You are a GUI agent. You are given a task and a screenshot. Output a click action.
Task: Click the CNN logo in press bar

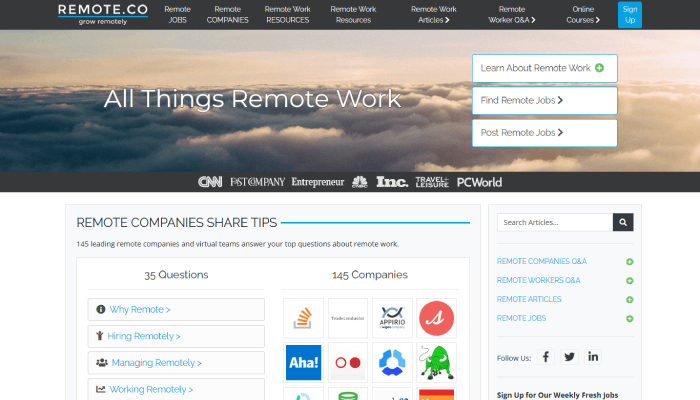[x=210, y=182]
